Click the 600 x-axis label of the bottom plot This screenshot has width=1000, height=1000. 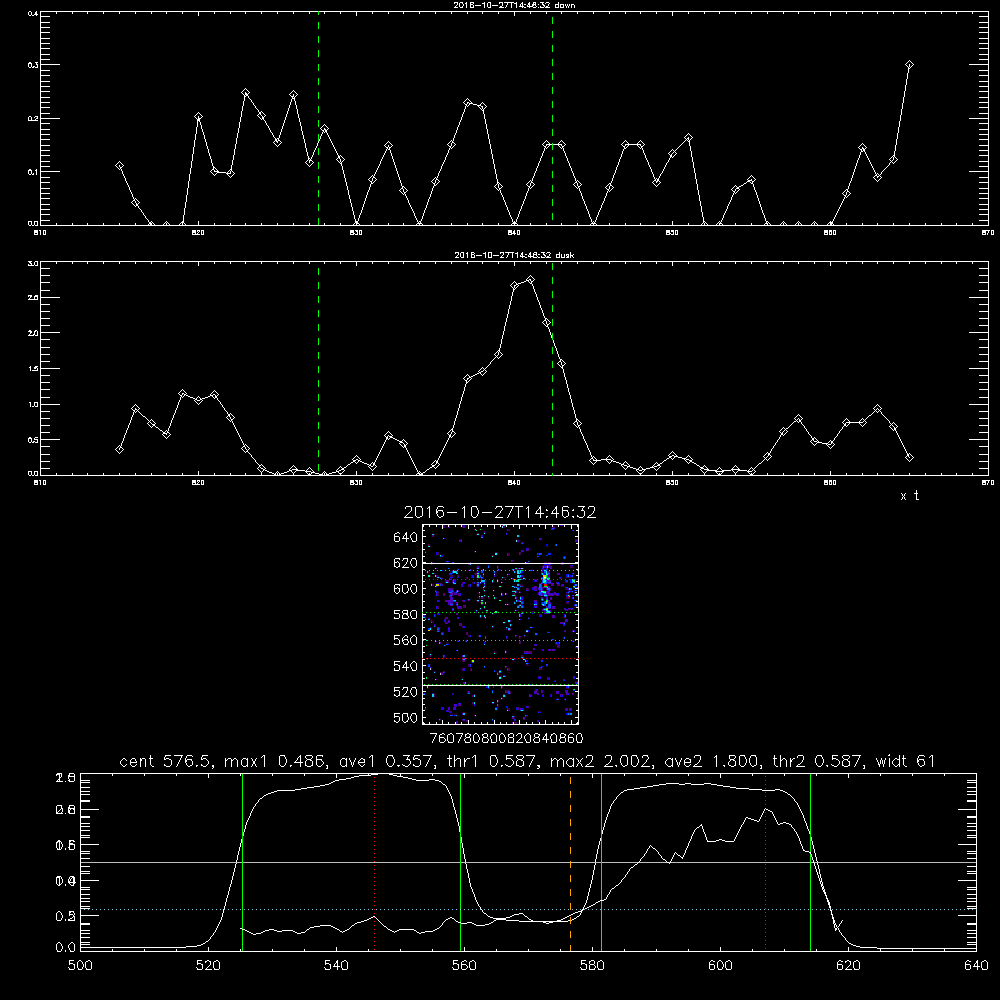720,966
